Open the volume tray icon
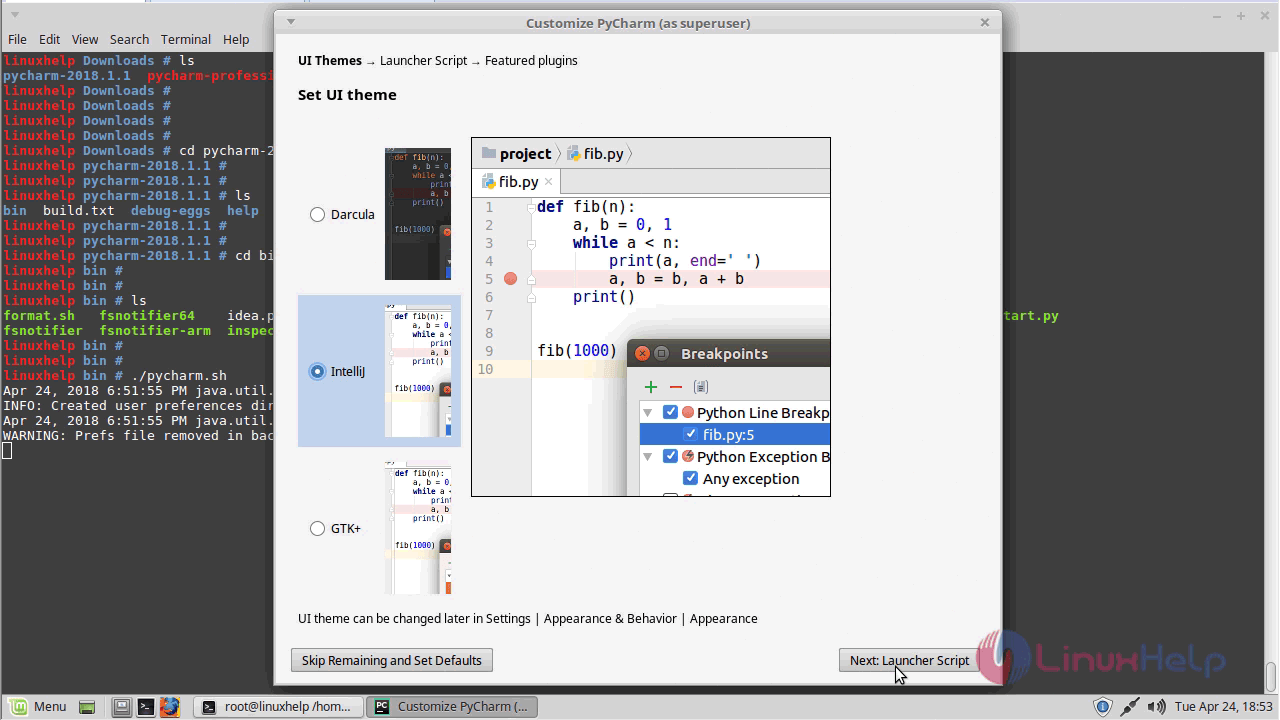Viewport: 1280px width, 720px height. pos(1155,706)
